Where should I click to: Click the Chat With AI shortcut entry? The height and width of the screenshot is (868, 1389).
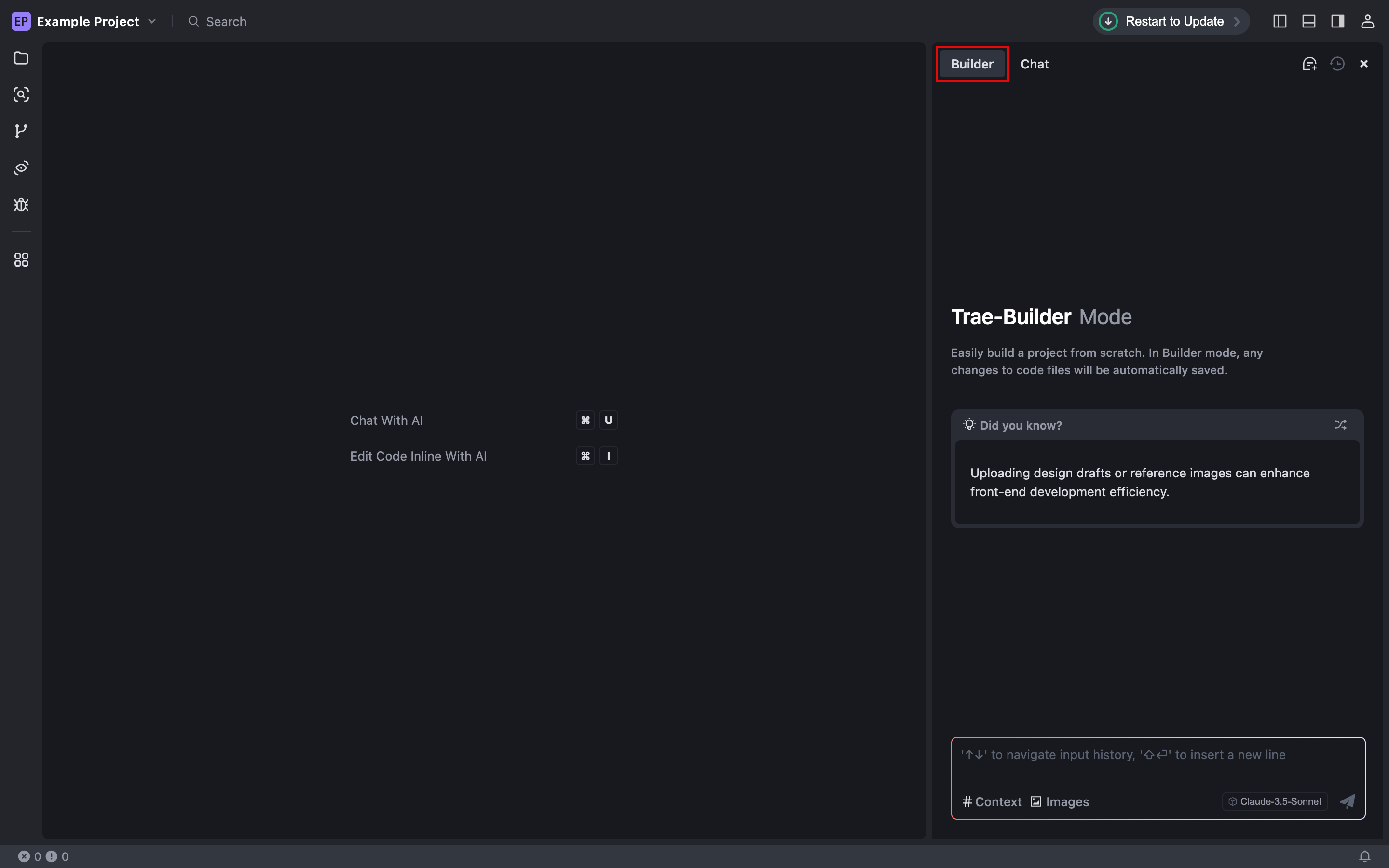483,420
